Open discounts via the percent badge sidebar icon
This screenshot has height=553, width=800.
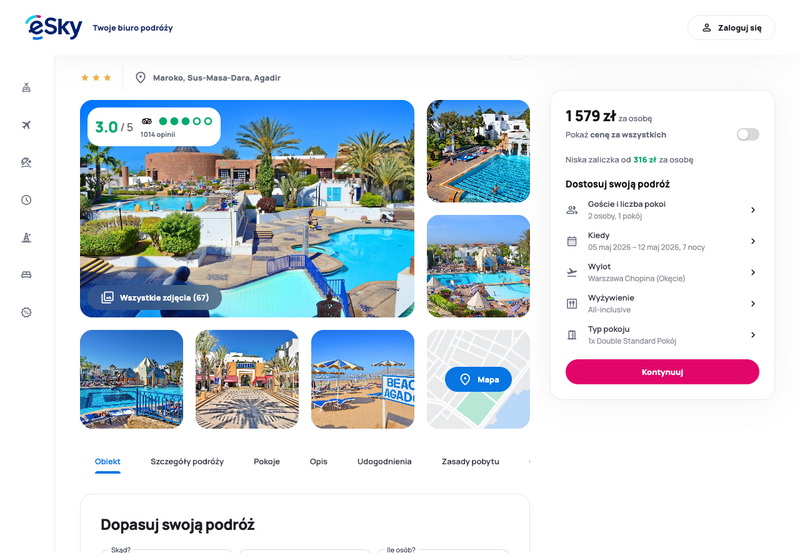click(x=27, y=312)
